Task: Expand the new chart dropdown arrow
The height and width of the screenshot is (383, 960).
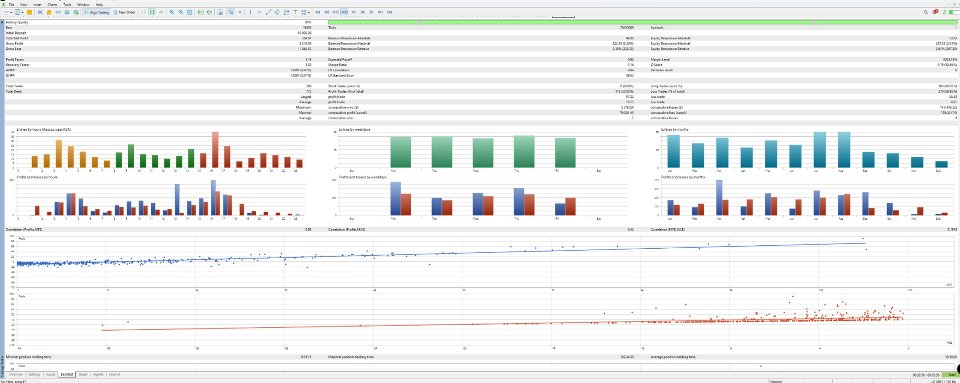Action: coord(11,12)
